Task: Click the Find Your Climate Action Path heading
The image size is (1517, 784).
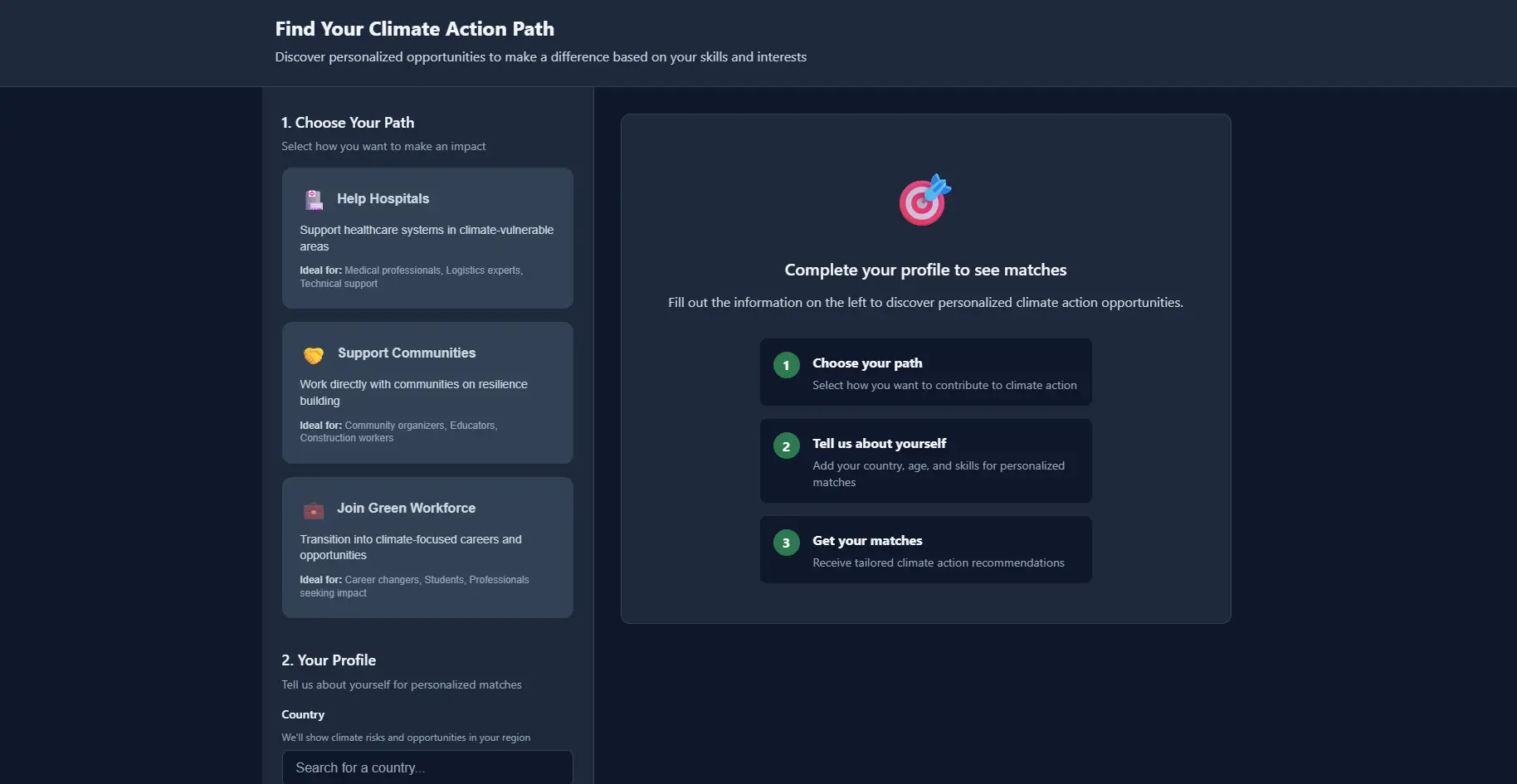Action: 414,28
